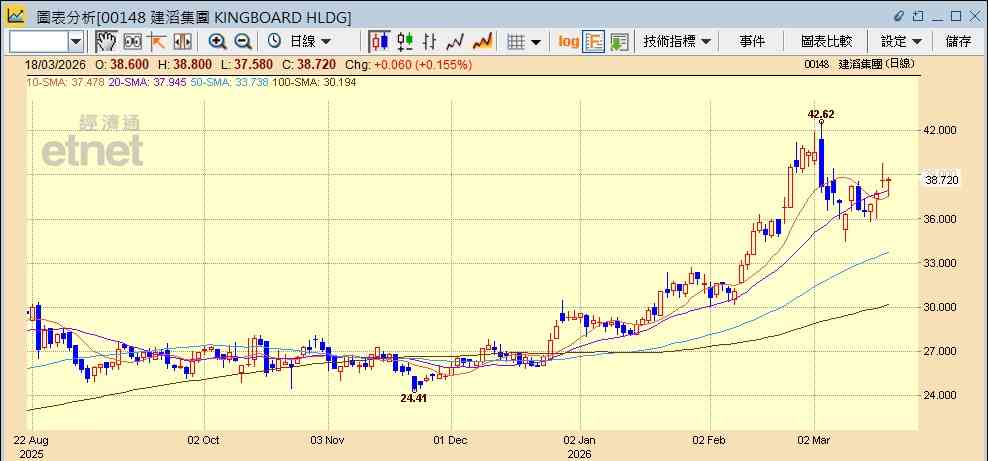Click the 圖表比較 button

[x=826, y=42]
